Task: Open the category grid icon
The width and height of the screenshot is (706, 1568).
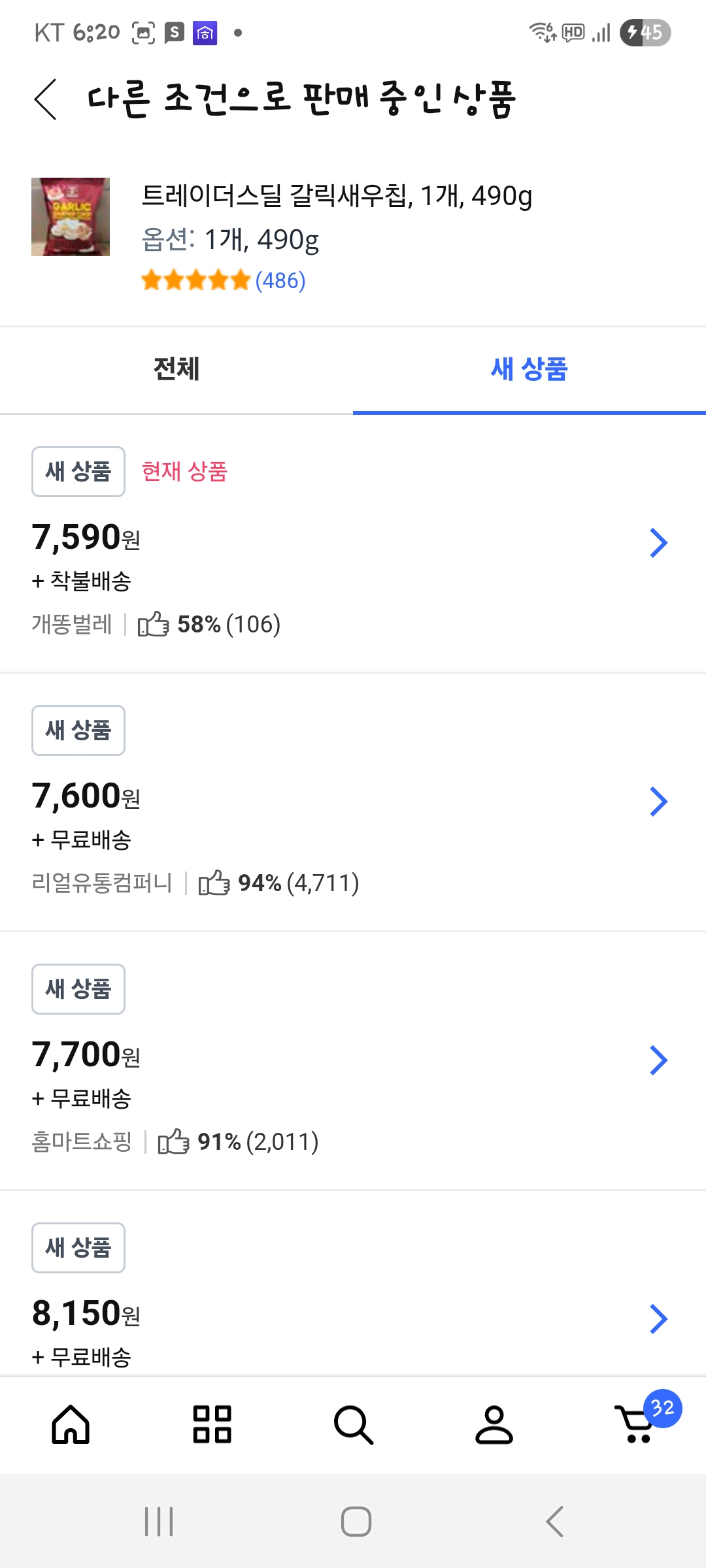Action: (212, 1424)
